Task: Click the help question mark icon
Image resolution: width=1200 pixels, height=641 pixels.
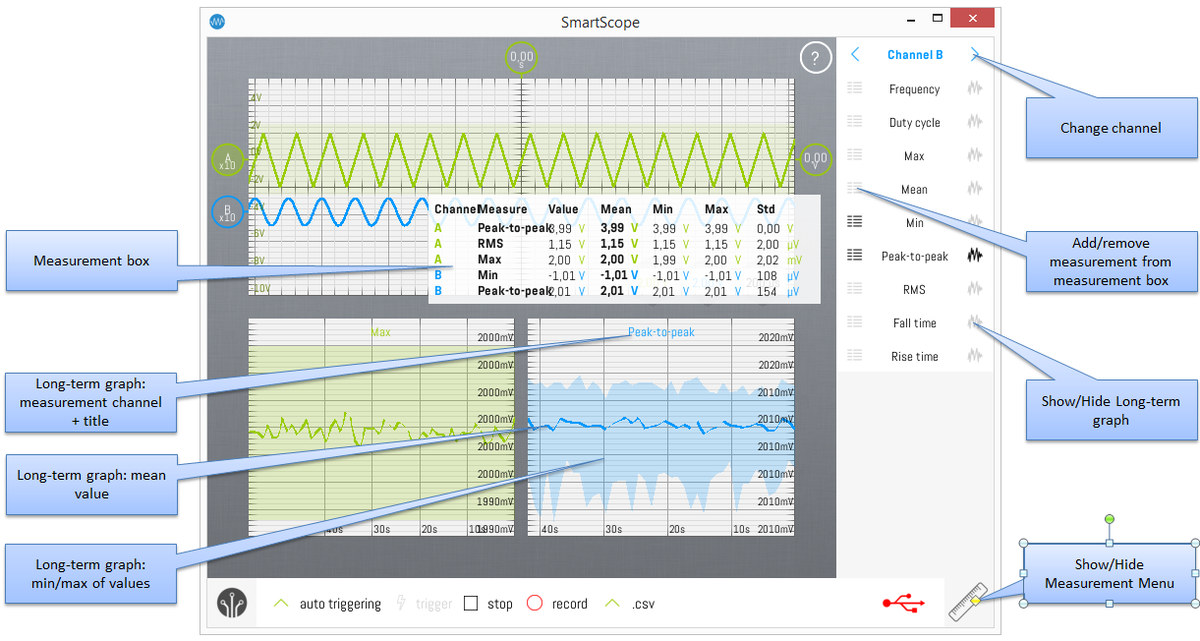Action: coord(815,58)
